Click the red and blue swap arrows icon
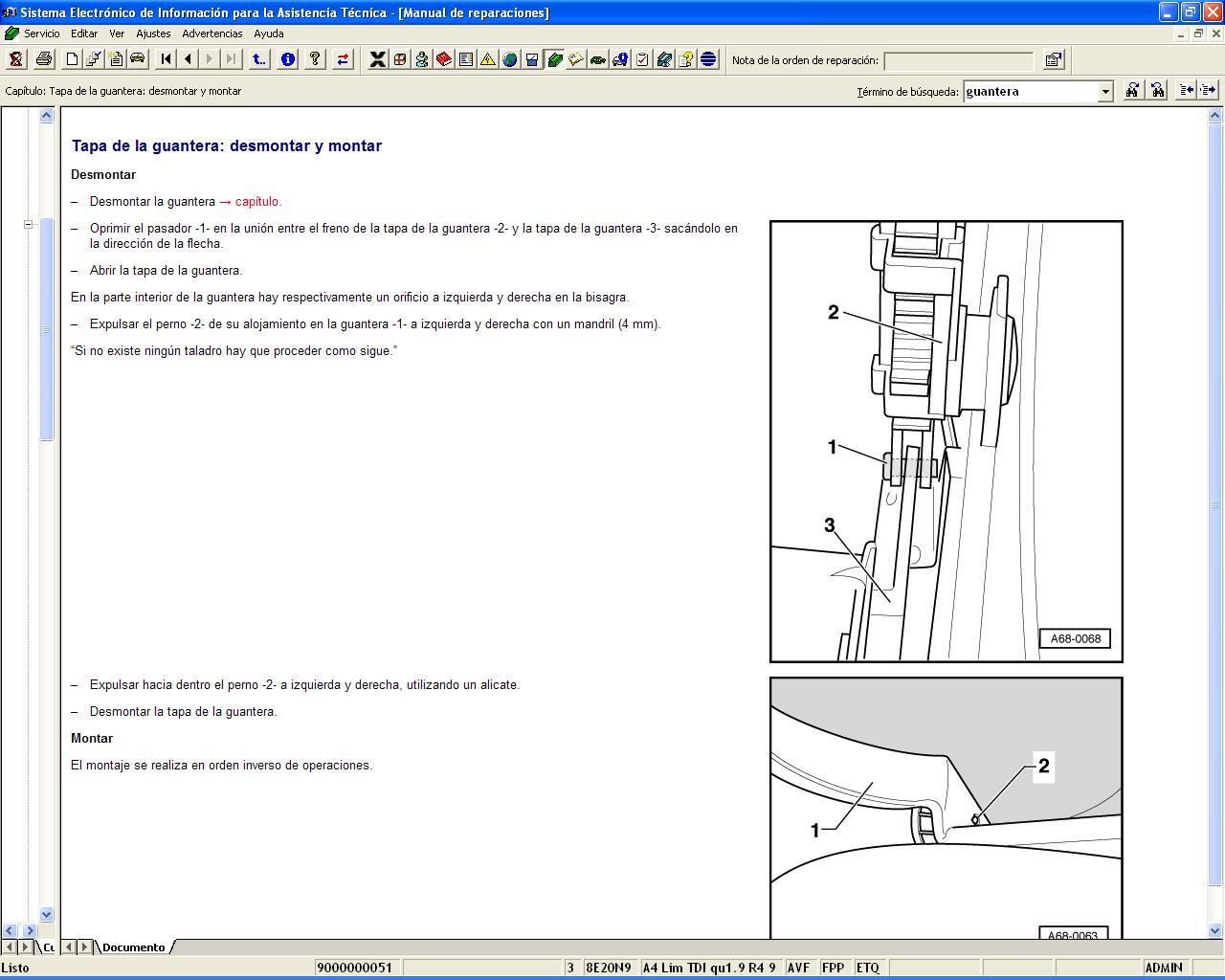1225x980 pixels. point(343,59)
